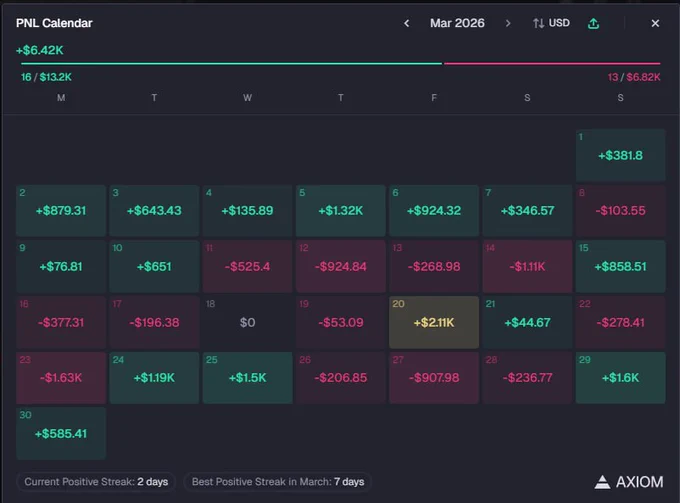680x503 pixels.
Task: Click the Current Positive Streak pill
Action: [x=96, y=482]
